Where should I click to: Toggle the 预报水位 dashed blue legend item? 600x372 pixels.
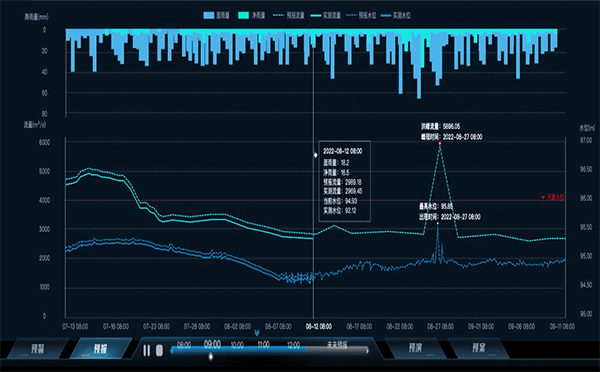(361, 15)
